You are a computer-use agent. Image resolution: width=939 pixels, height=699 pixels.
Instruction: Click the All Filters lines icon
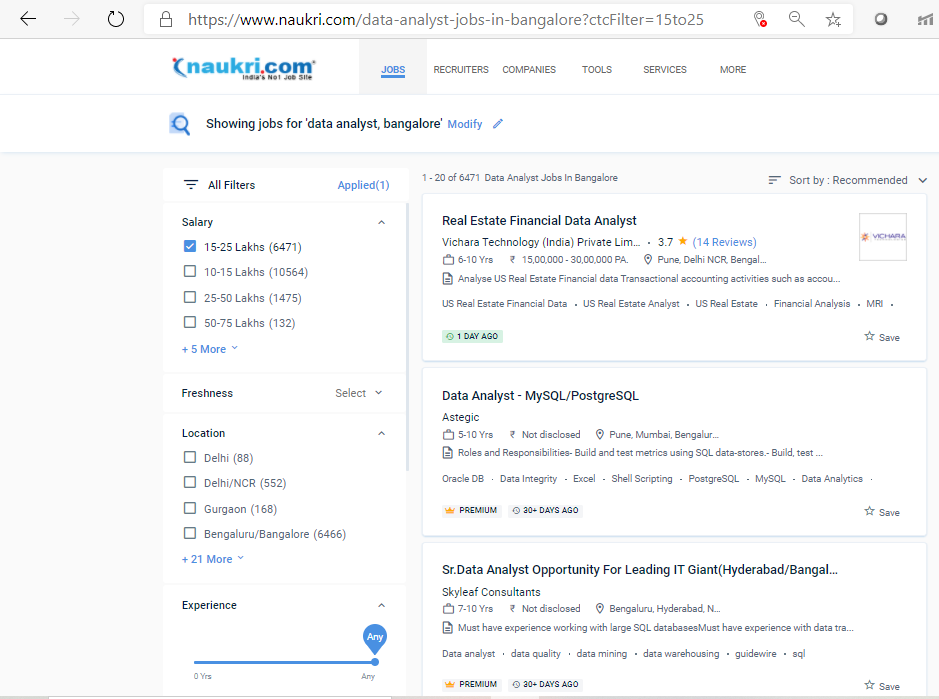tap(190, 184)
